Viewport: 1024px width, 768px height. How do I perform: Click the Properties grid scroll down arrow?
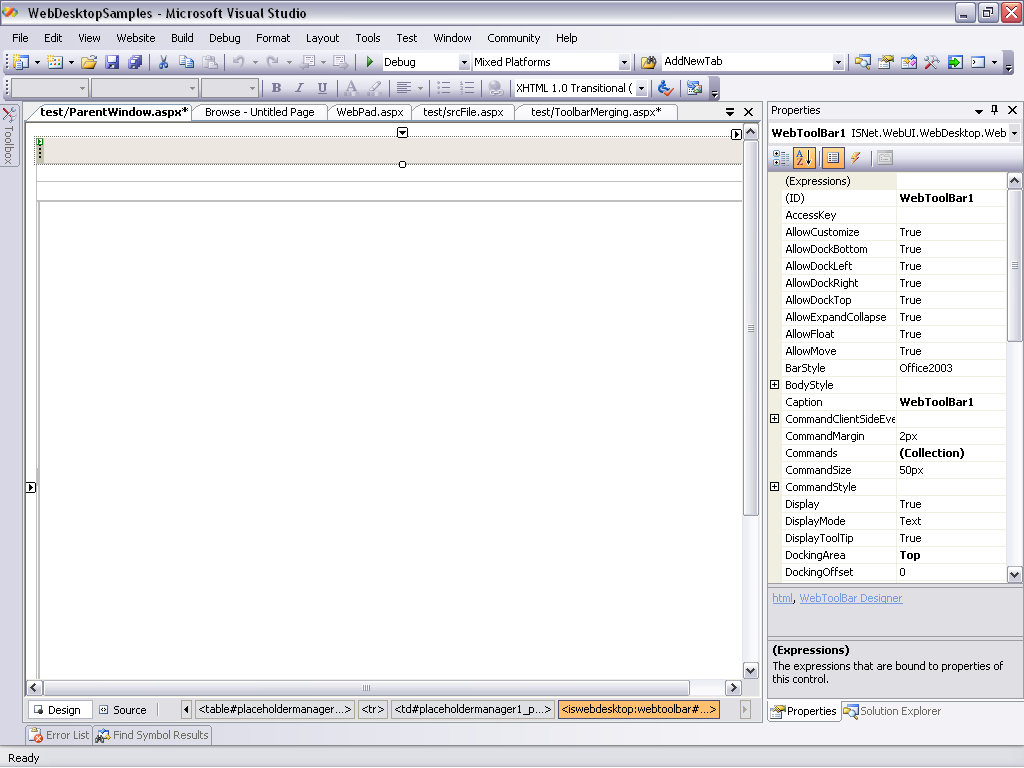1014,574
